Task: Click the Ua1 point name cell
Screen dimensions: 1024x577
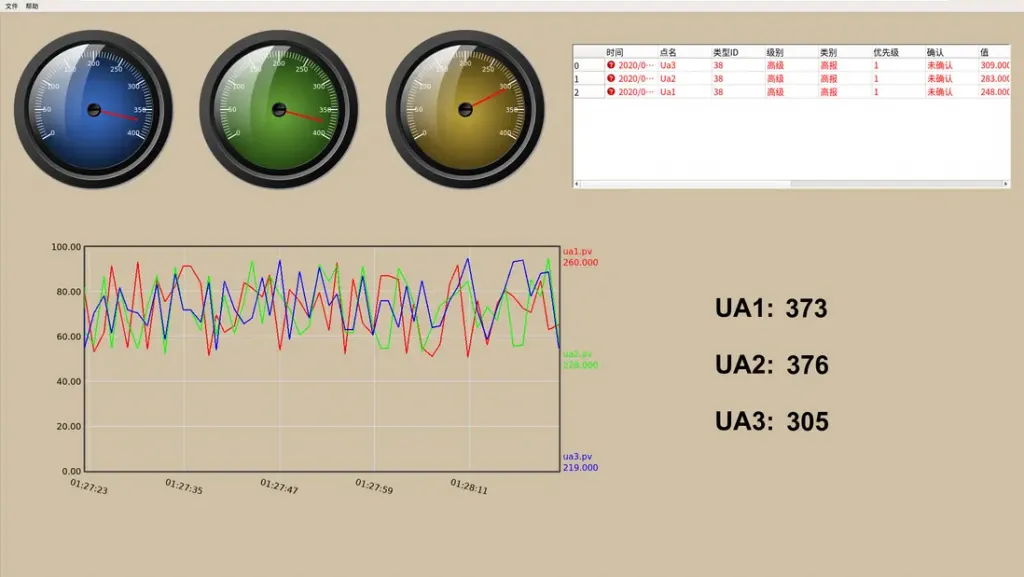Action: coord(684,92)
